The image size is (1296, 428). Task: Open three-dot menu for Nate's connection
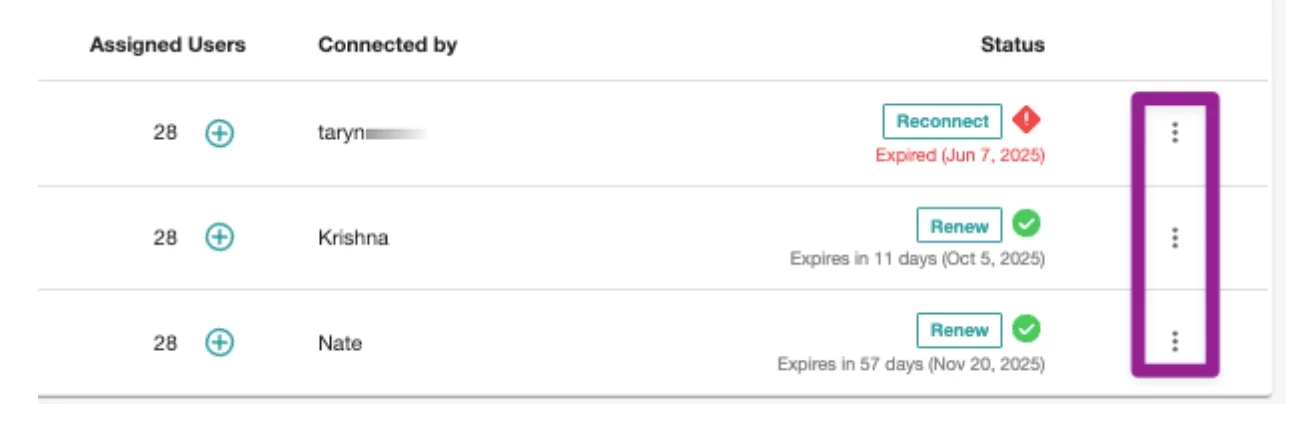(x=1175, y=342)
